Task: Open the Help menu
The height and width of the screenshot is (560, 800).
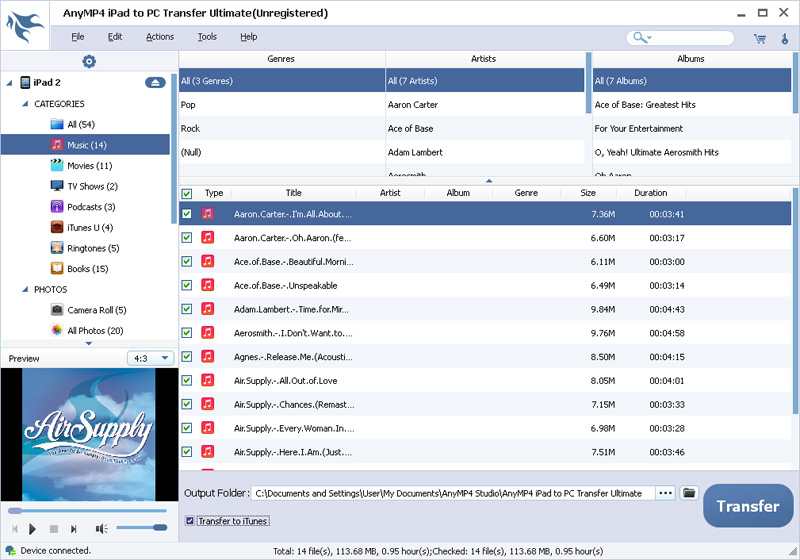Action: pyautogui.click(x=248, y=37)
